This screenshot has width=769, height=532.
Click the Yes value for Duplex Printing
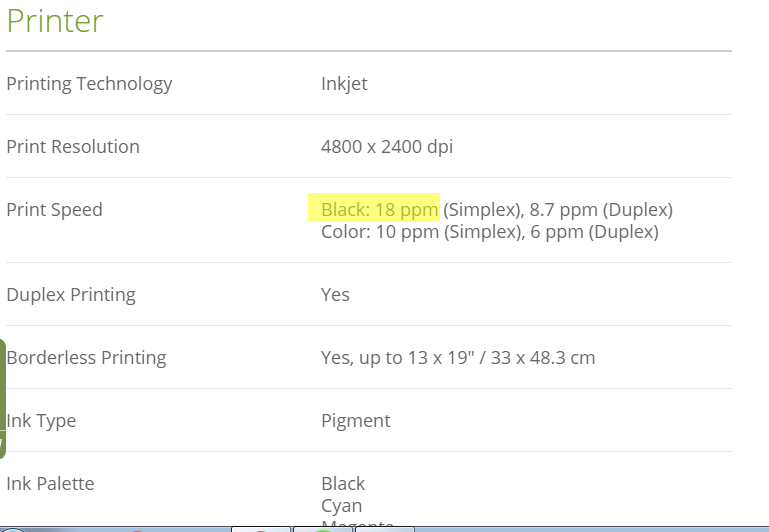coord(335,295)
